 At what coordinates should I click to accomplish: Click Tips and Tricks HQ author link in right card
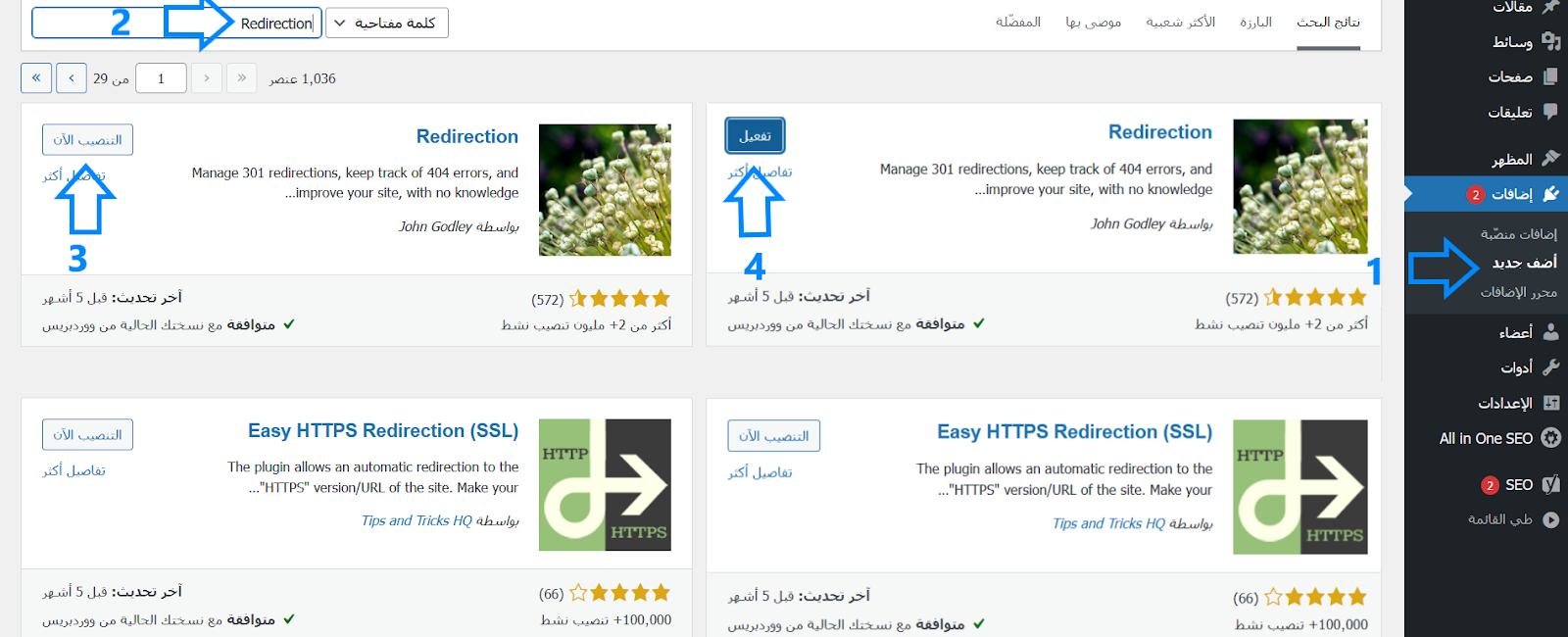pos(1108,523)
